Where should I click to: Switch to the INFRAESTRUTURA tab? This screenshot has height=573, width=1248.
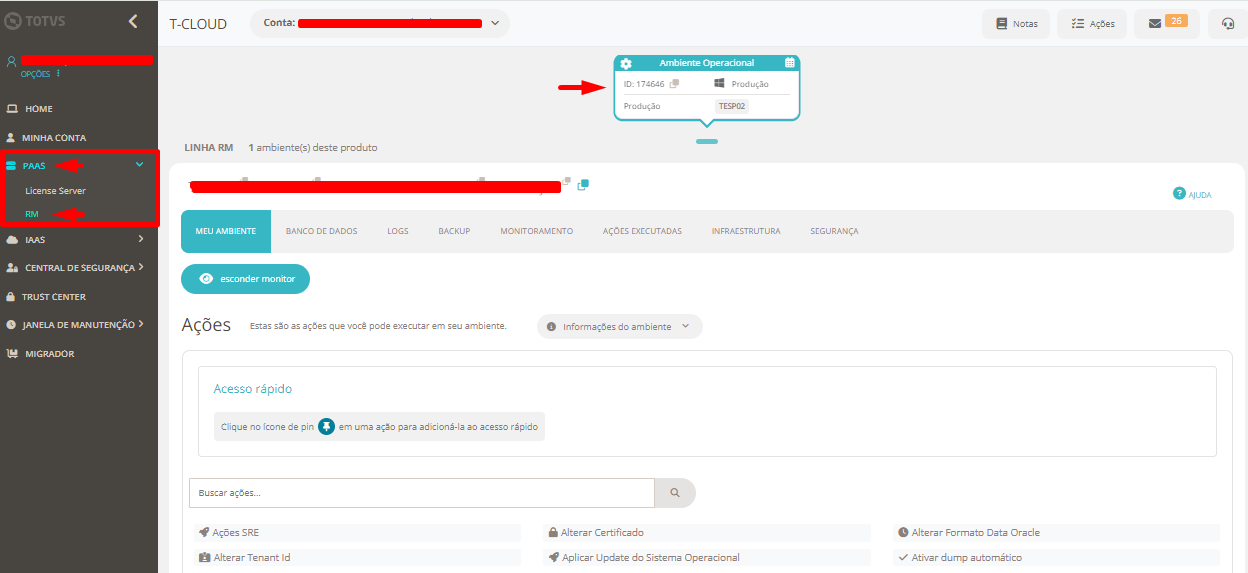pyautogui.click(x=746, y=231)
